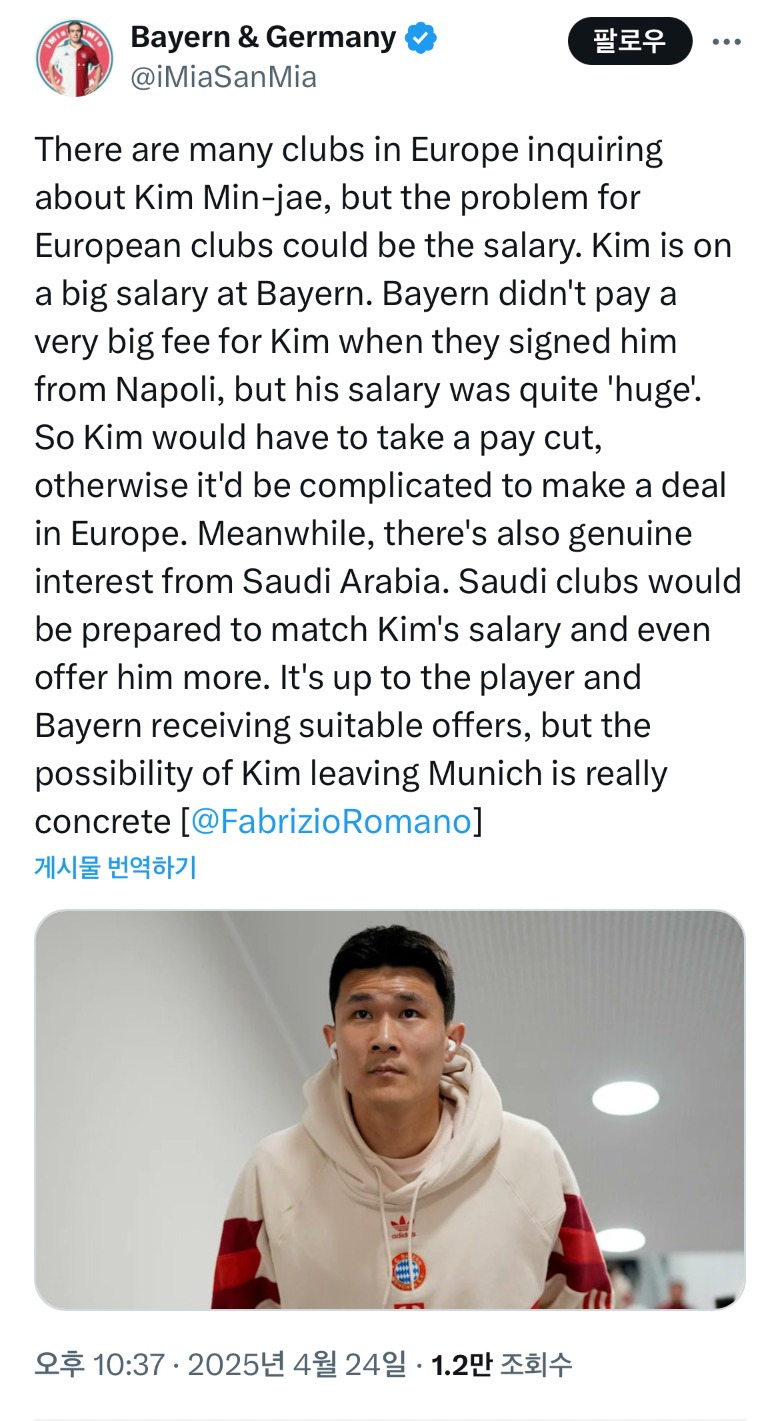
Task: Click the Bayern & Germany display name
Action: point(263,38)
